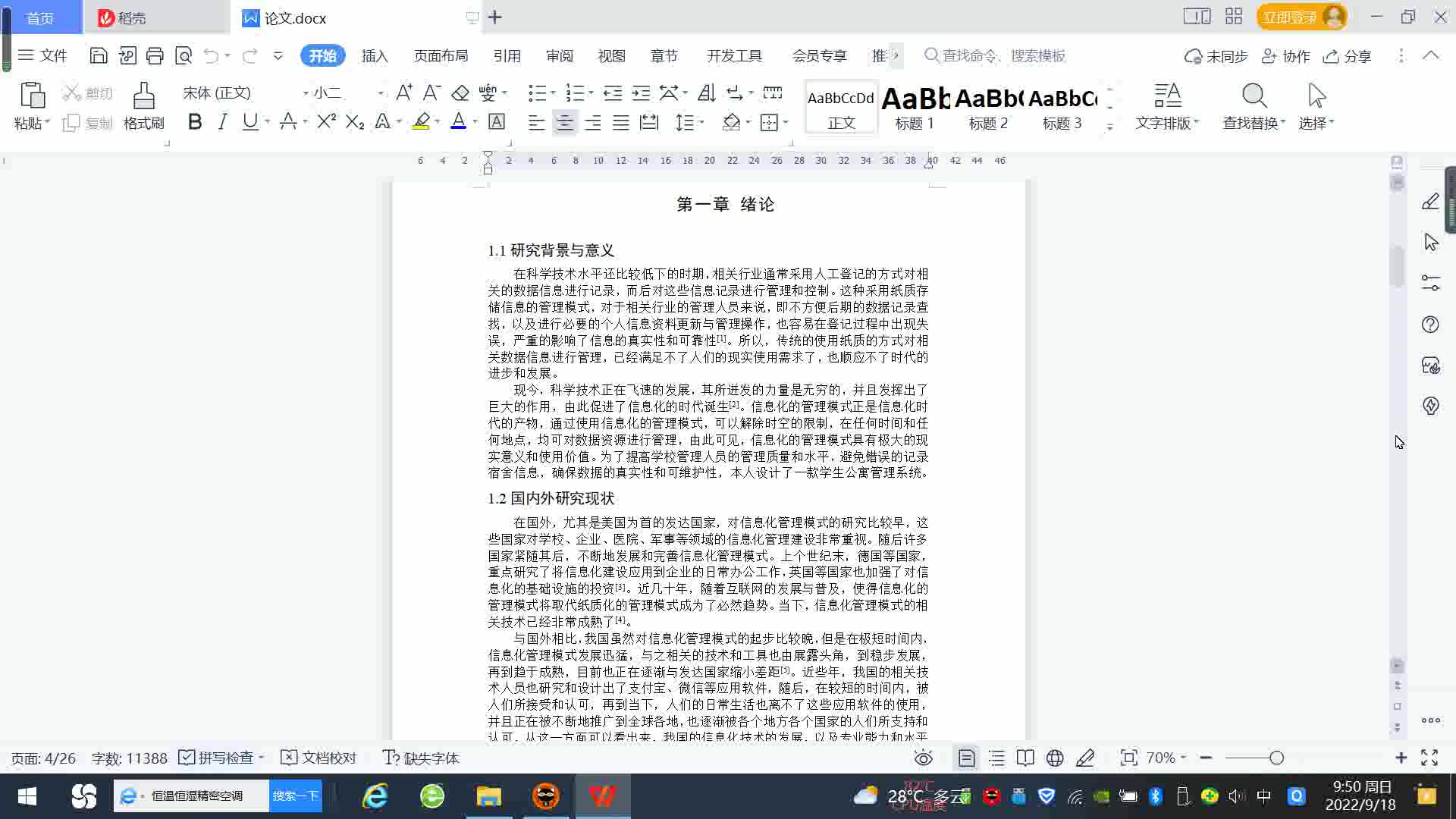Open the font name dropdown
The height and width of the screenshot is (819, 1456).
(306, 93)
